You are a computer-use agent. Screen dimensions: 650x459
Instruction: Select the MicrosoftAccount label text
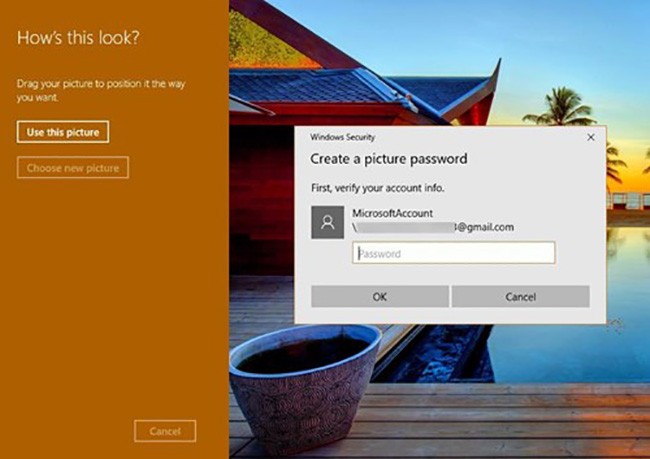click(393, 213)
